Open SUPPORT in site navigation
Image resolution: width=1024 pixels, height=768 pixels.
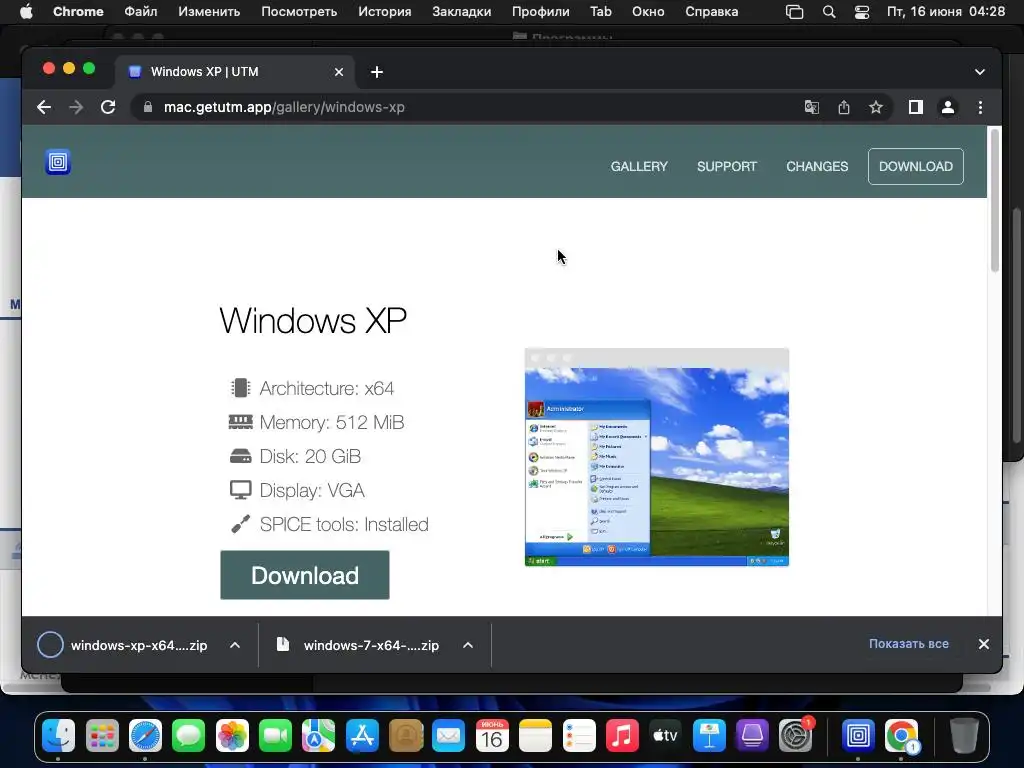[x=726, y=167]
